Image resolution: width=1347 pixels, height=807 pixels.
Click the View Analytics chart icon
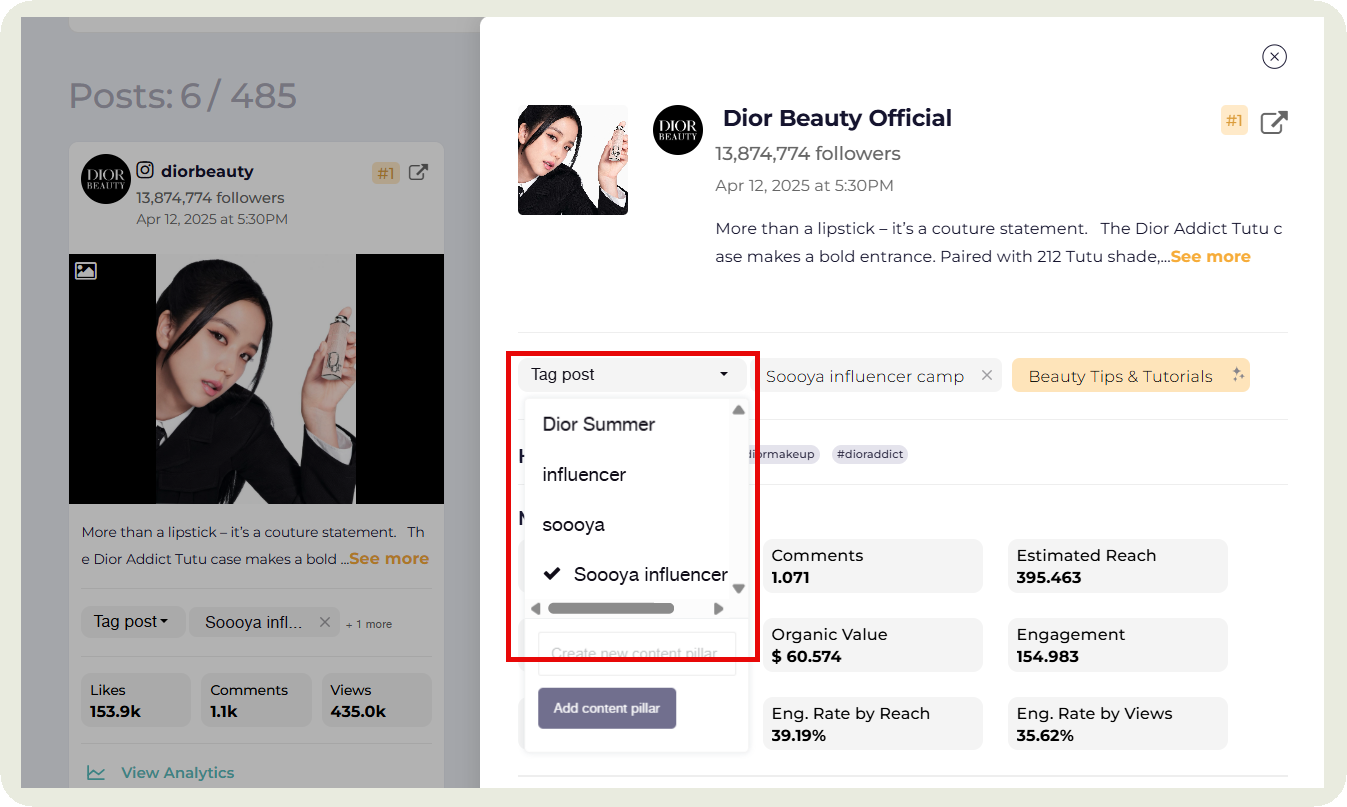pyautogui.click(x=96, y=773)
